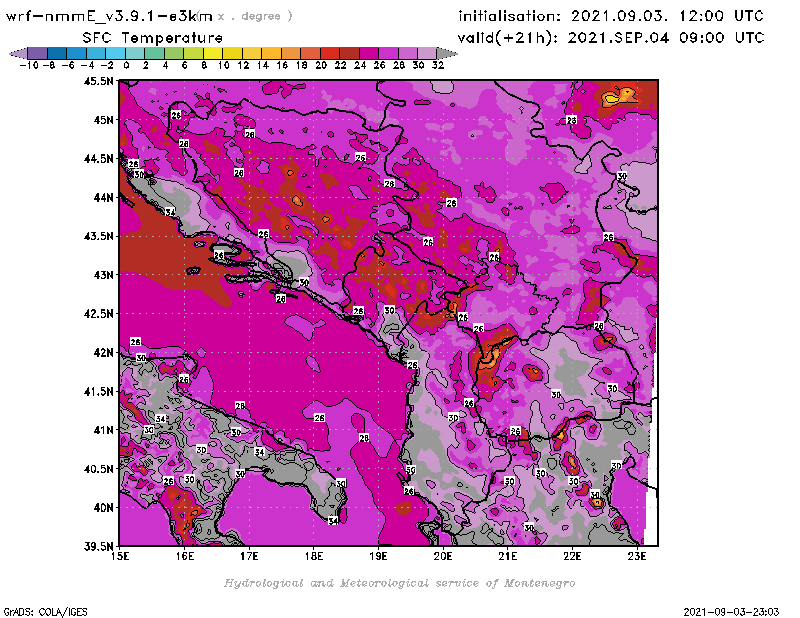This screenshot has width=800, height=618.
Task: Click the '42.5N' latitude axis label
Action: pyautogui.click(x=98, y=314)
